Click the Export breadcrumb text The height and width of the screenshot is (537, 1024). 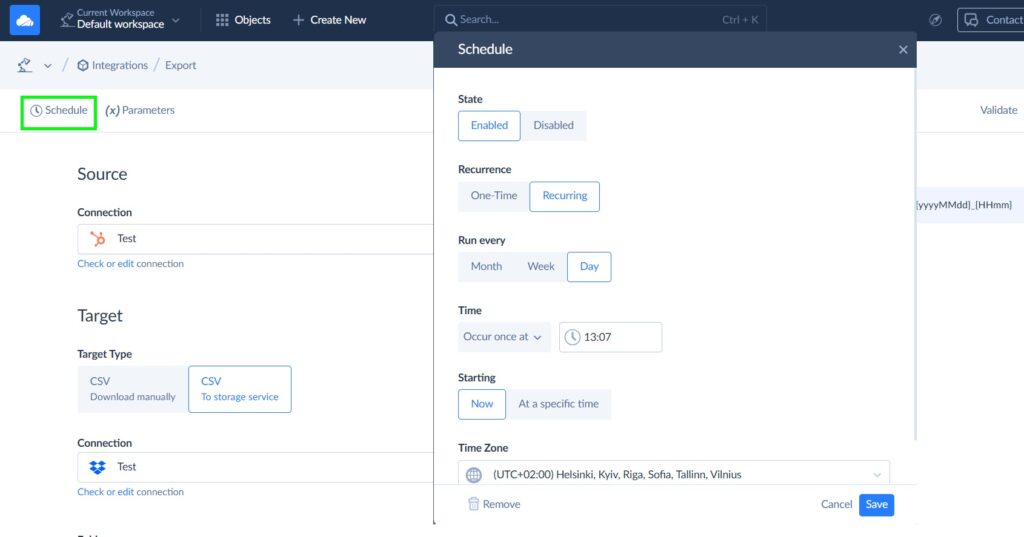click(x=180, y=65)
